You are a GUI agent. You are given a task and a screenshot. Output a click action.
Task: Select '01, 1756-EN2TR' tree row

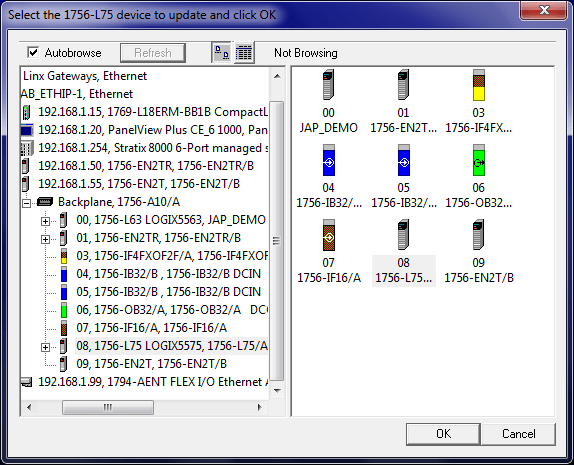[159, 238]
